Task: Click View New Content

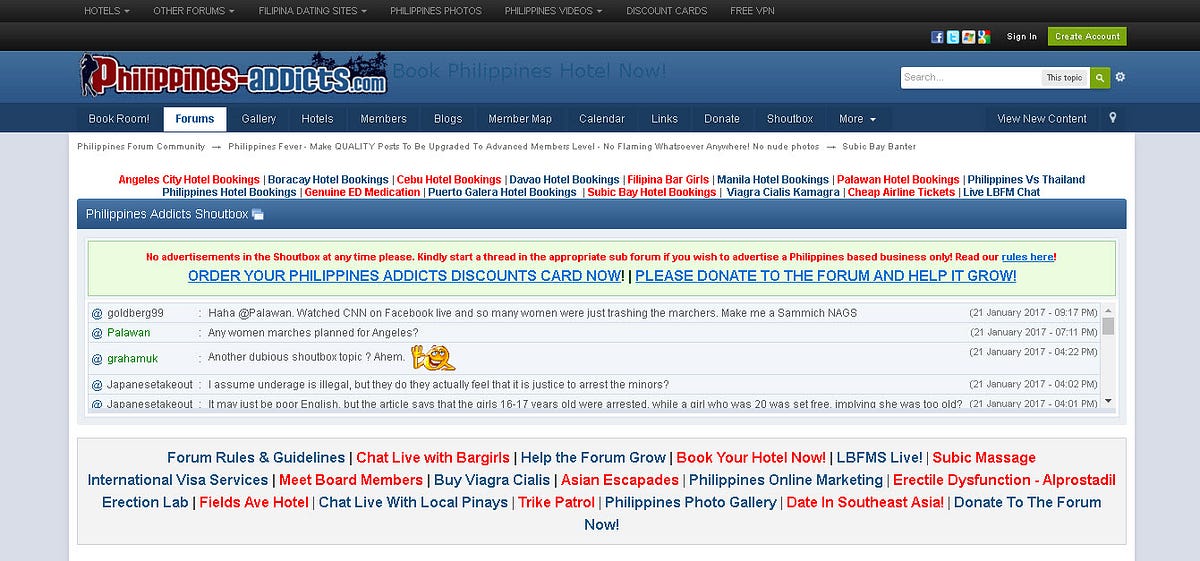Action: [x=1042, y=118]
